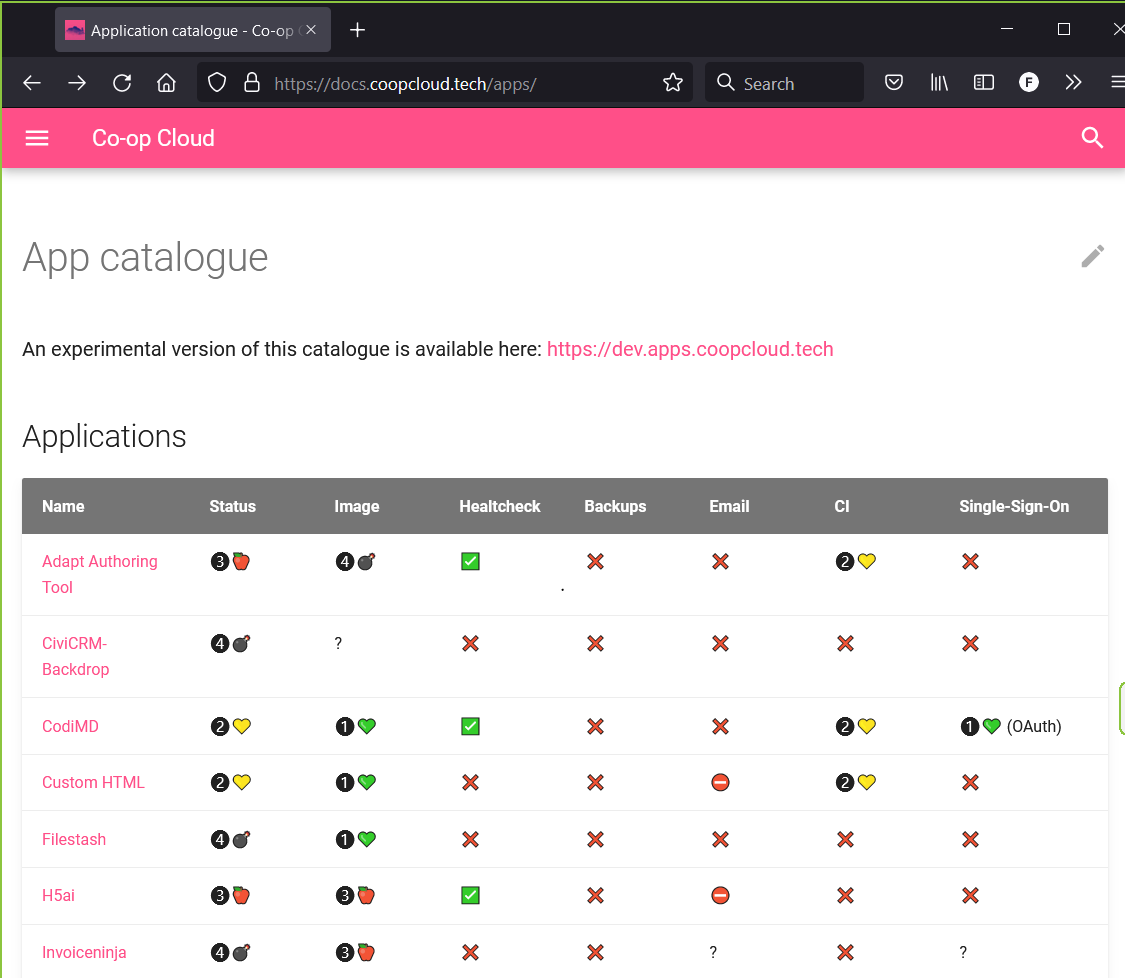
Task: Click the Email no-entry sign for H5ai
Action: pyautogui.click(x=720, y=895)
